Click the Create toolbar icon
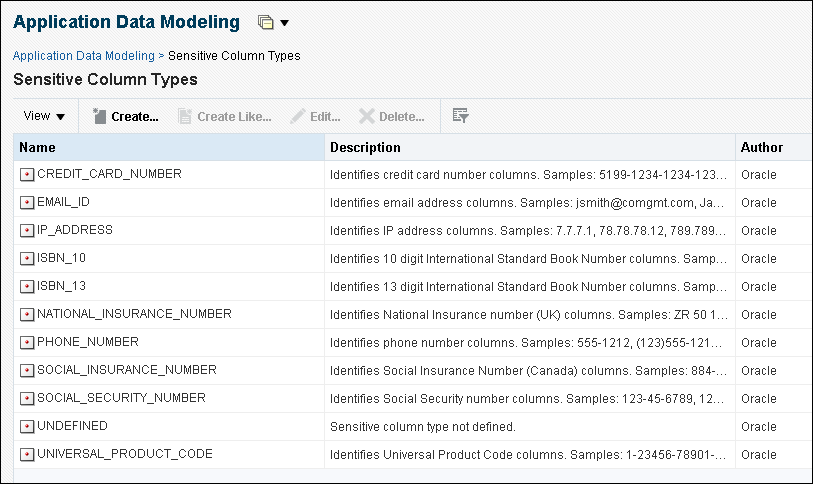813x484 pixels. coord(99,116)
